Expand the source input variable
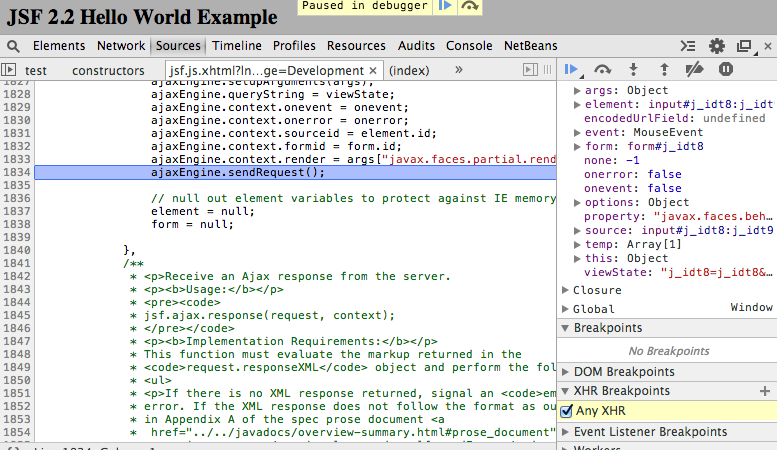 pos(577,230)
